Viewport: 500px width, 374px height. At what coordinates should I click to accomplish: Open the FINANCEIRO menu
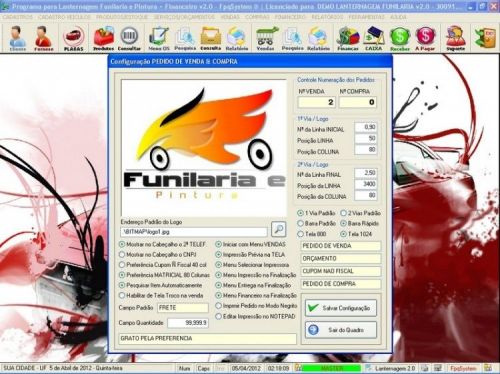pos(290,17)
